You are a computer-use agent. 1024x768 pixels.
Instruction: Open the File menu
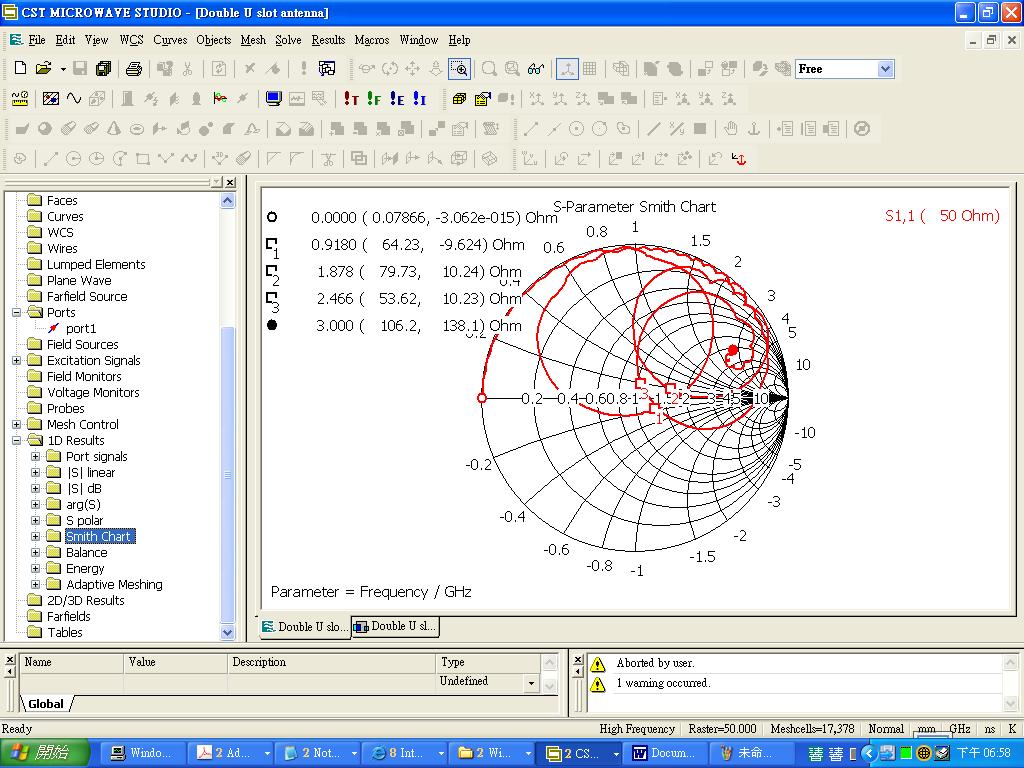click(x=37, y=40)
